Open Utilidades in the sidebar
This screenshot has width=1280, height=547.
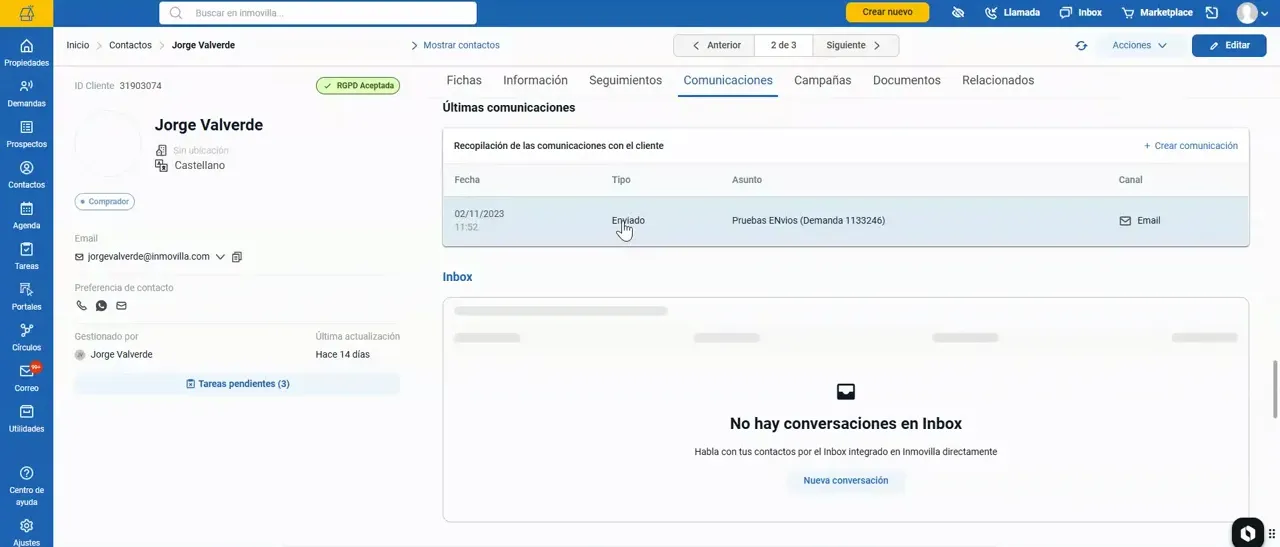tap(26, 419)
